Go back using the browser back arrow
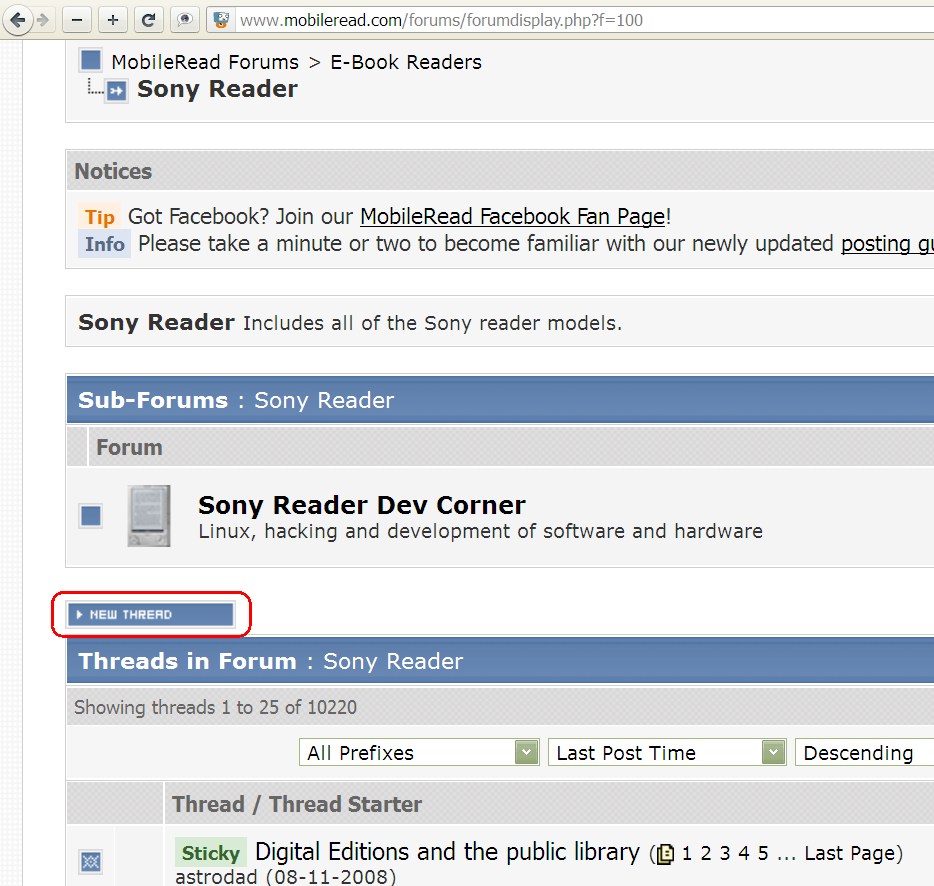The height and width of the screenshot is (886, 934). pos(17,20)
